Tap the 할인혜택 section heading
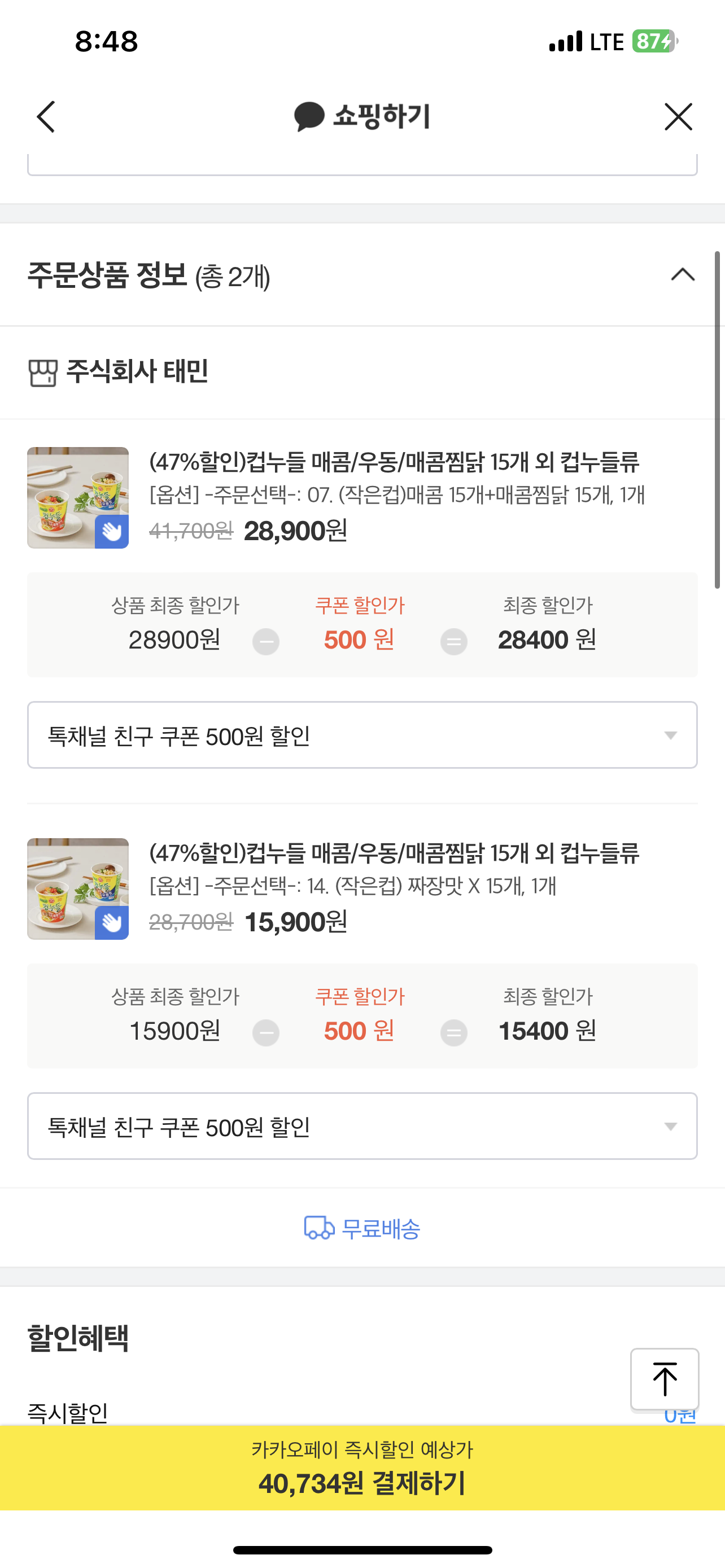 click(x=78, y=1338)
